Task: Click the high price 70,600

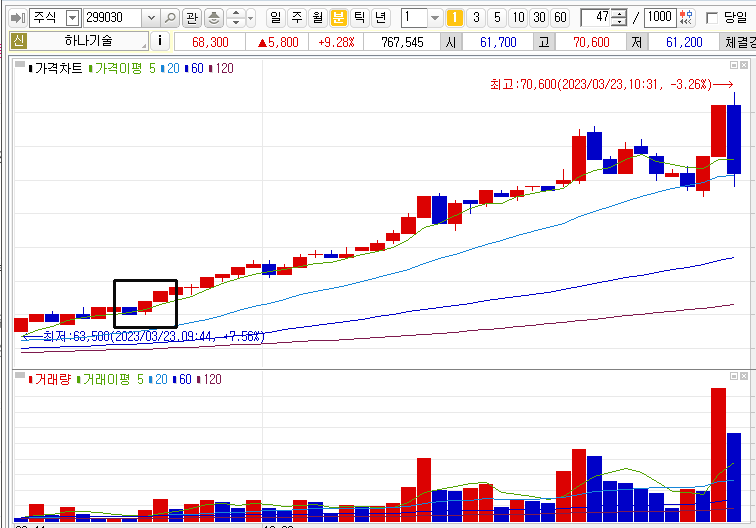Action: [x=592, y=42]
